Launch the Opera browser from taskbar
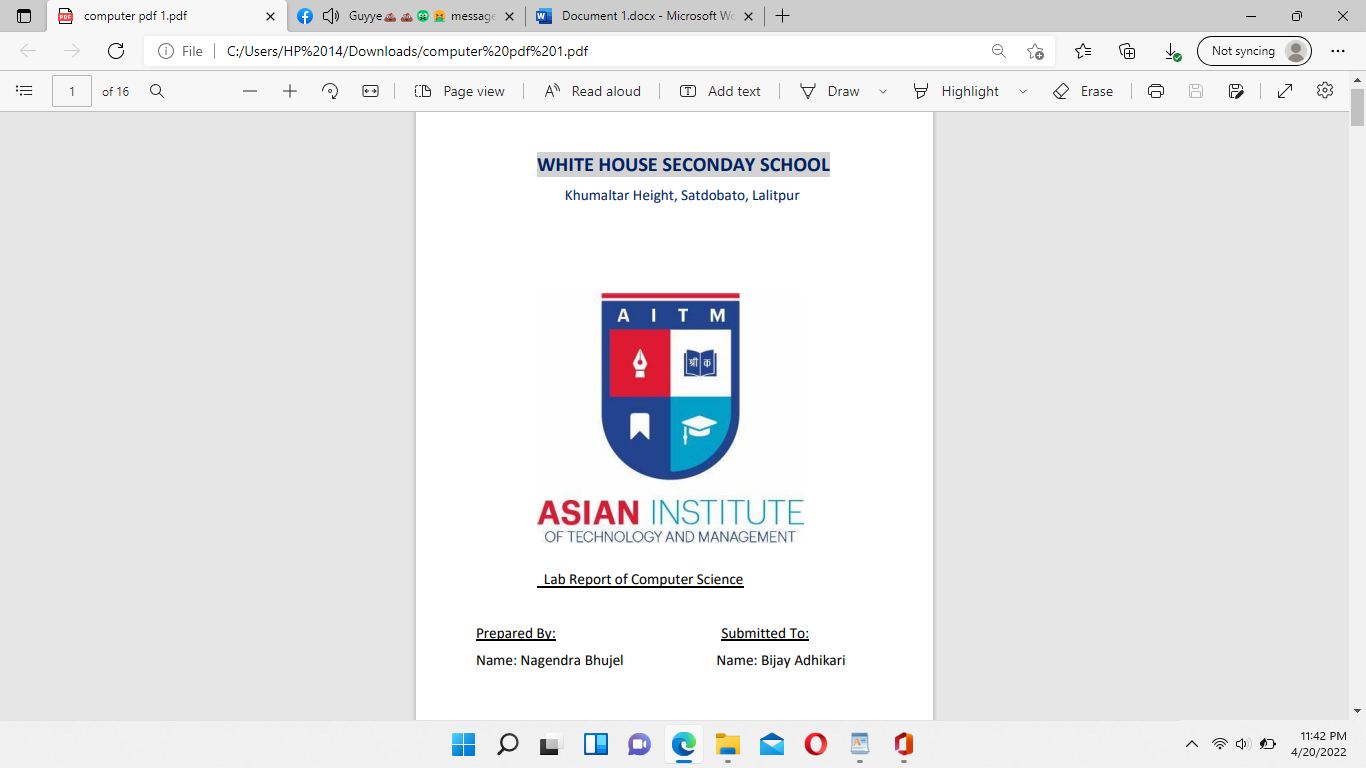The width and height of the screenshot is (1366, 768). coord(815,744)
